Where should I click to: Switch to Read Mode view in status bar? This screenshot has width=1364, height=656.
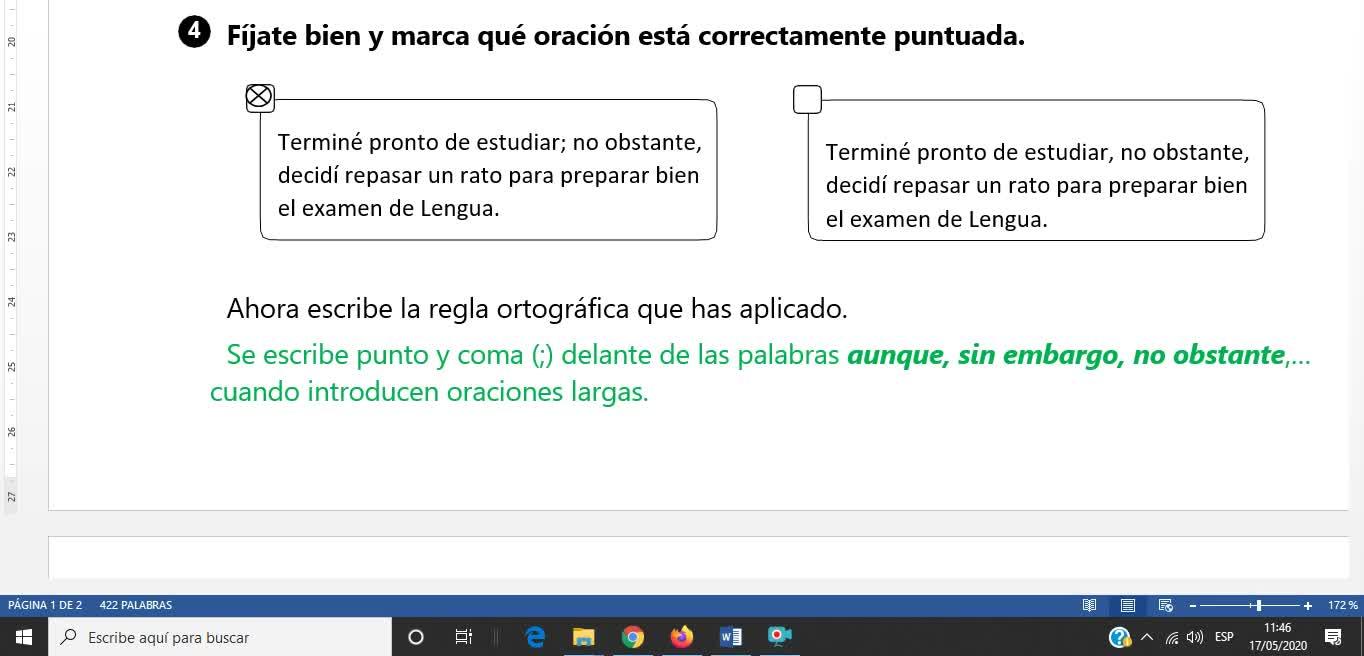[x=1090, y=605]
